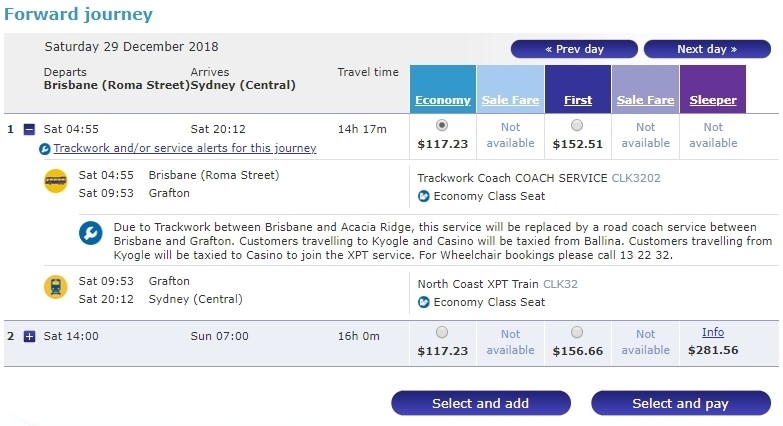Click the wrench icon beside the service alerts link

point(45,149)
